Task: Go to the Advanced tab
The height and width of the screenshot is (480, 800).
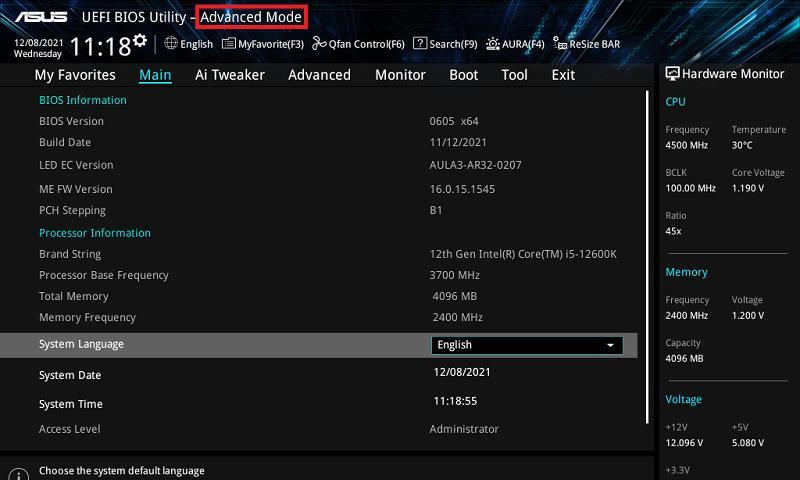Action: 319,75
